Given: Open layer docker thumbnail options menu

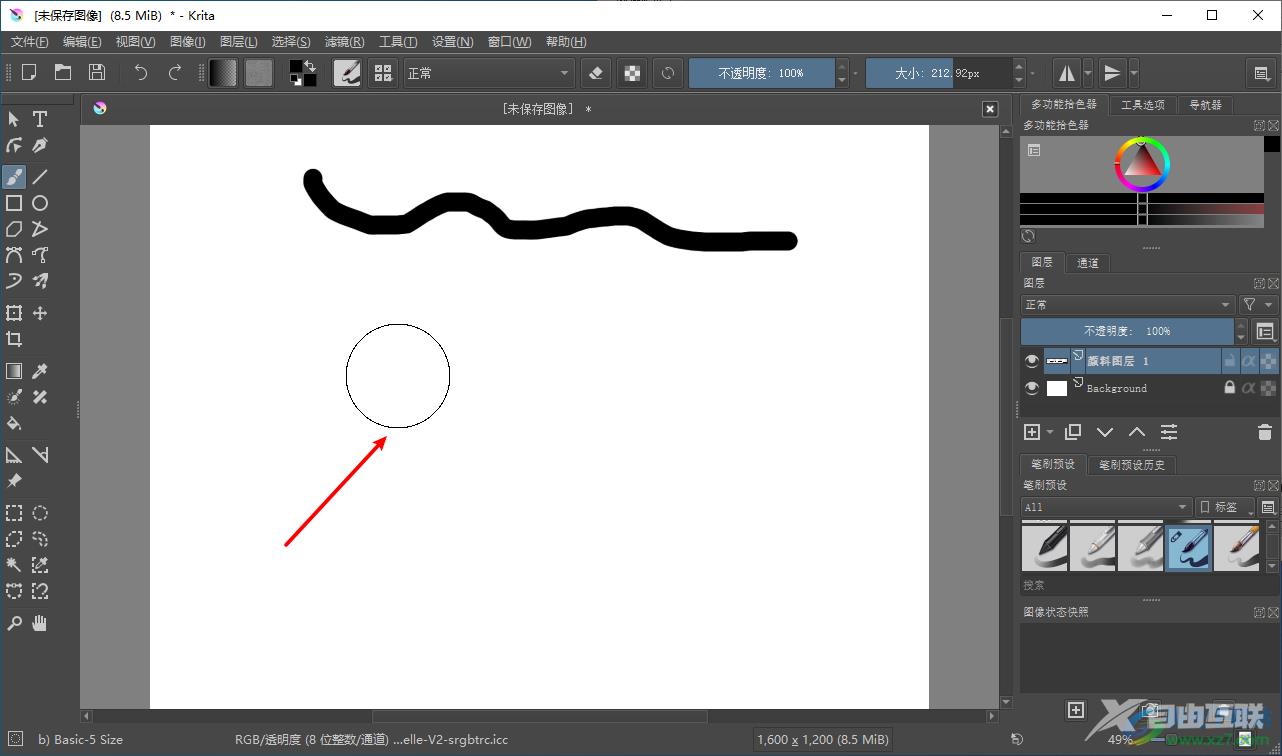Looking at the screenshot, I should [x=1266, y=332].
